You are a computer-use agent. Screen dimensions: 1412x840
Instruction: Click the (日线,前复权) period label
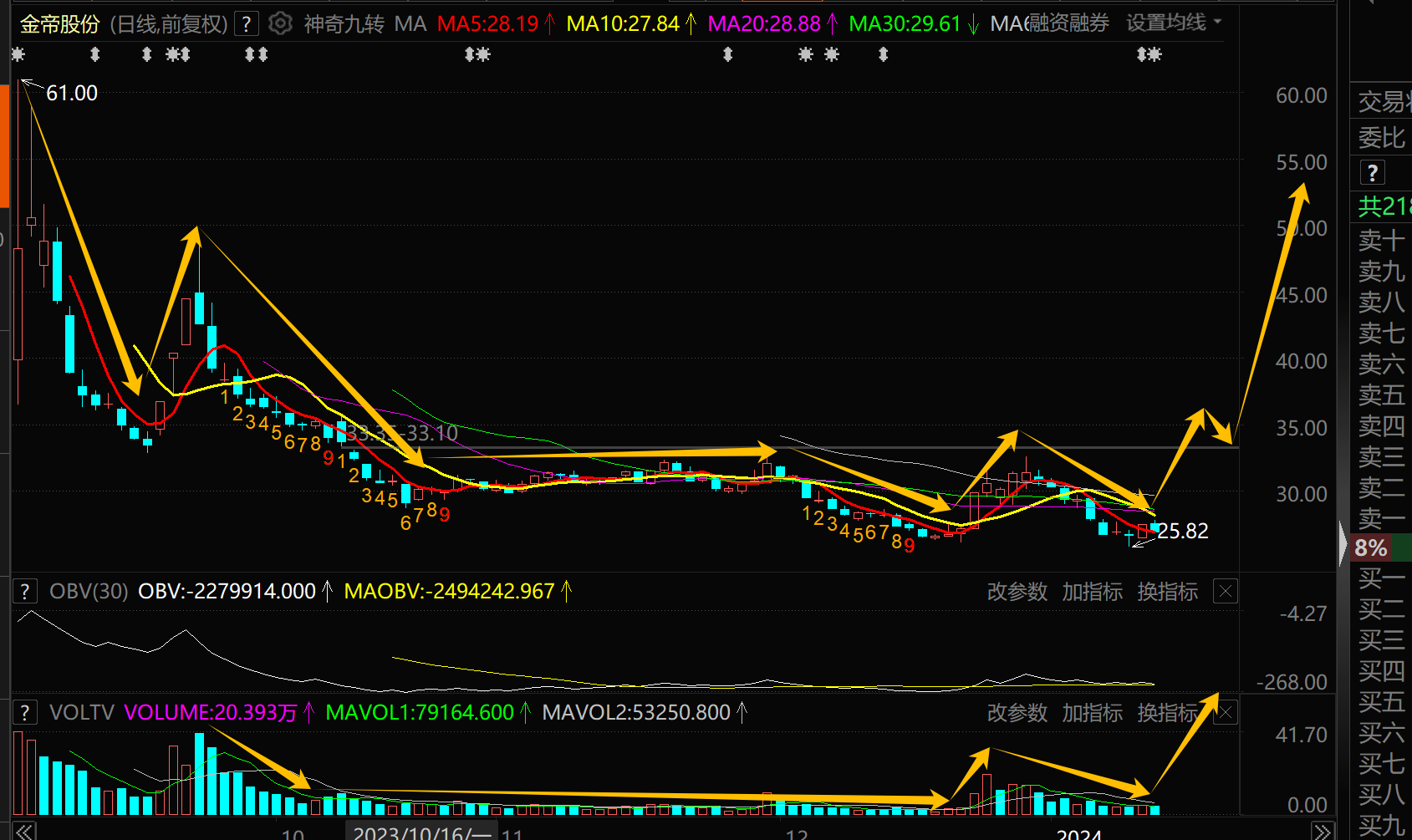point(169,24)
